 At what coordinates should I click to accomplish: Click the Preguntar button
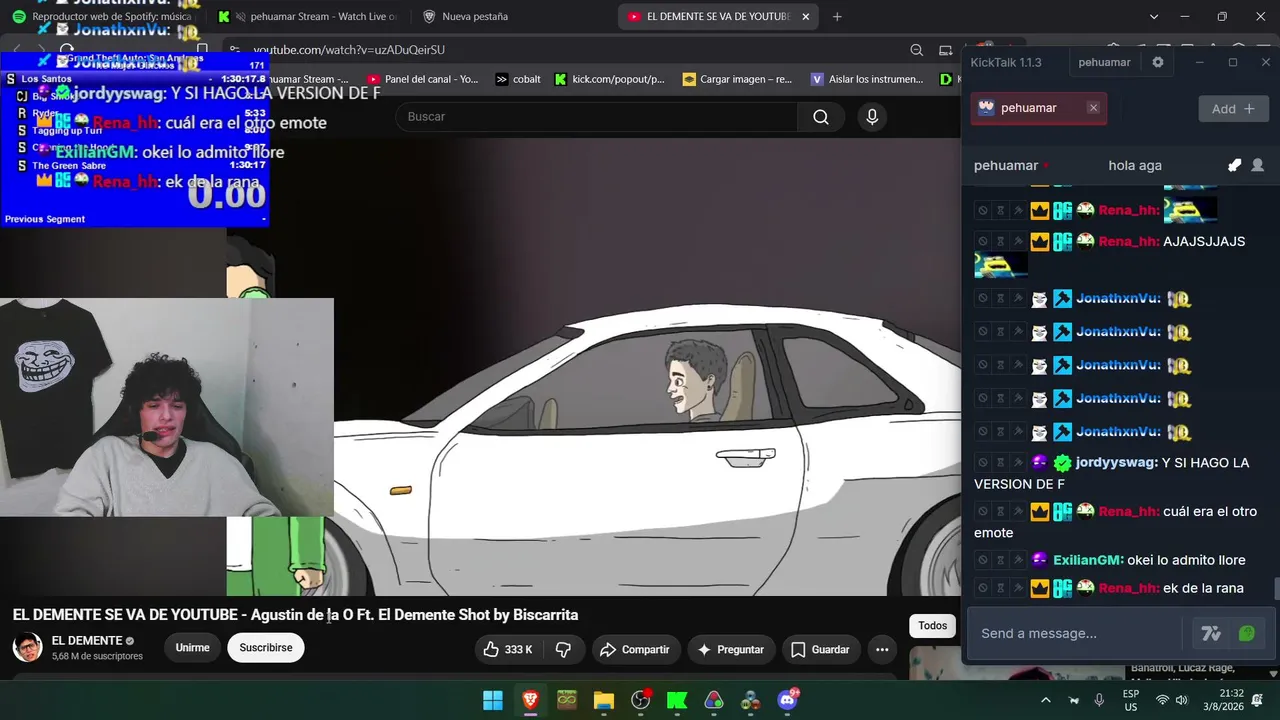click(731, 650)
